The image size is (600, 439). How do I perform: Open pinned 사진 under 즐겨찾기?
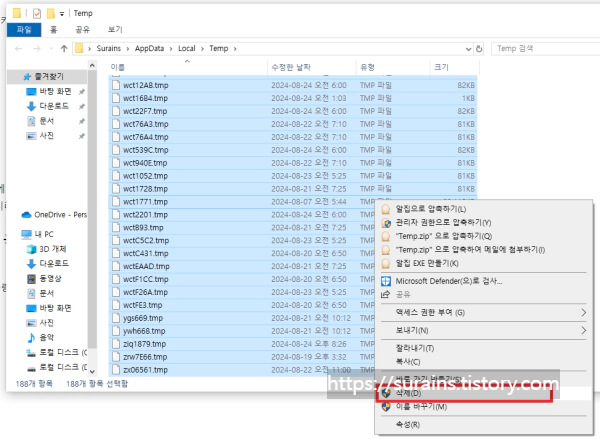pyautogui.click(x=46, y=135)
